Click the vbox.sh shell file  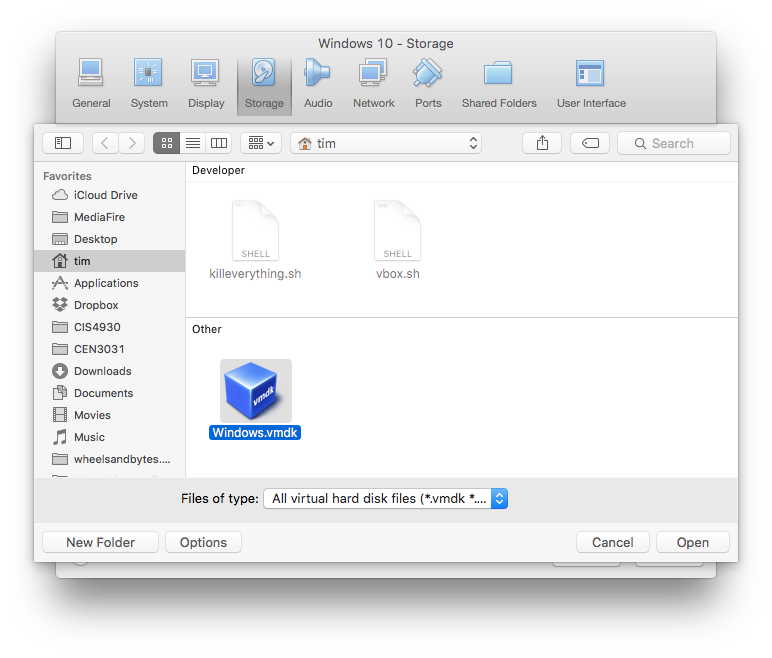pos(397,240)
